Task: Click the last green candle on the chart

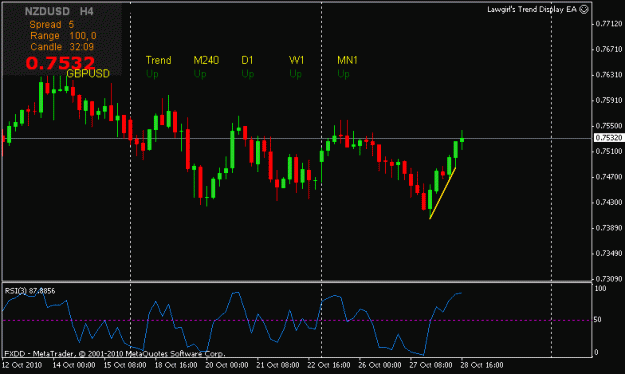Action: click(x=462, y=140)
